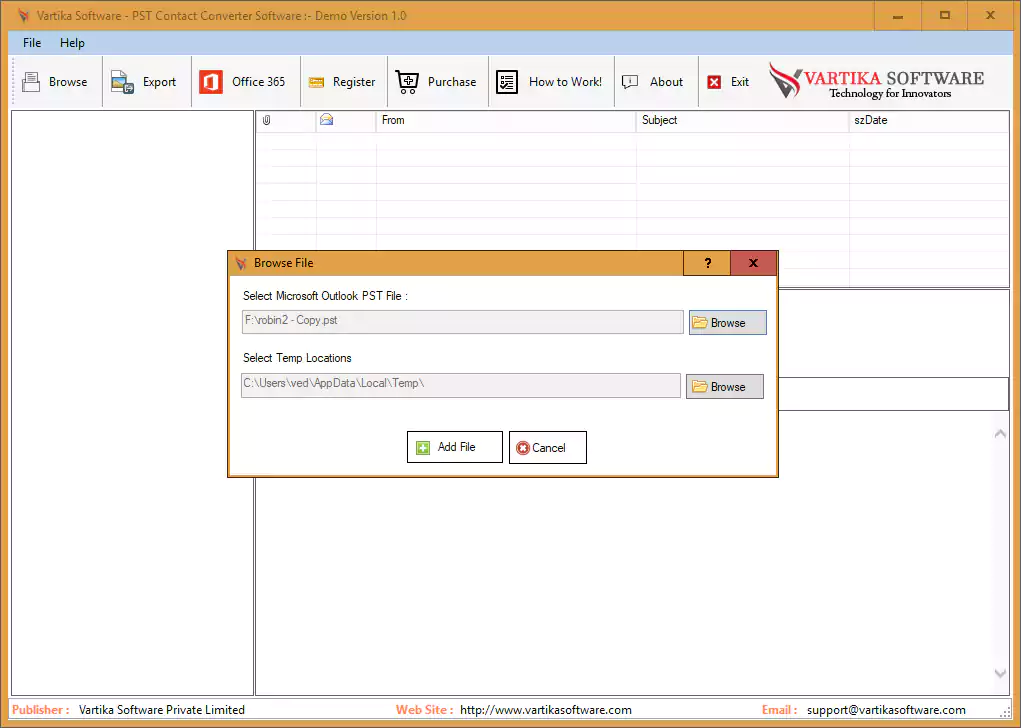
Task: Click the How to Work checklist icon
Action: (x=507, y=82)
